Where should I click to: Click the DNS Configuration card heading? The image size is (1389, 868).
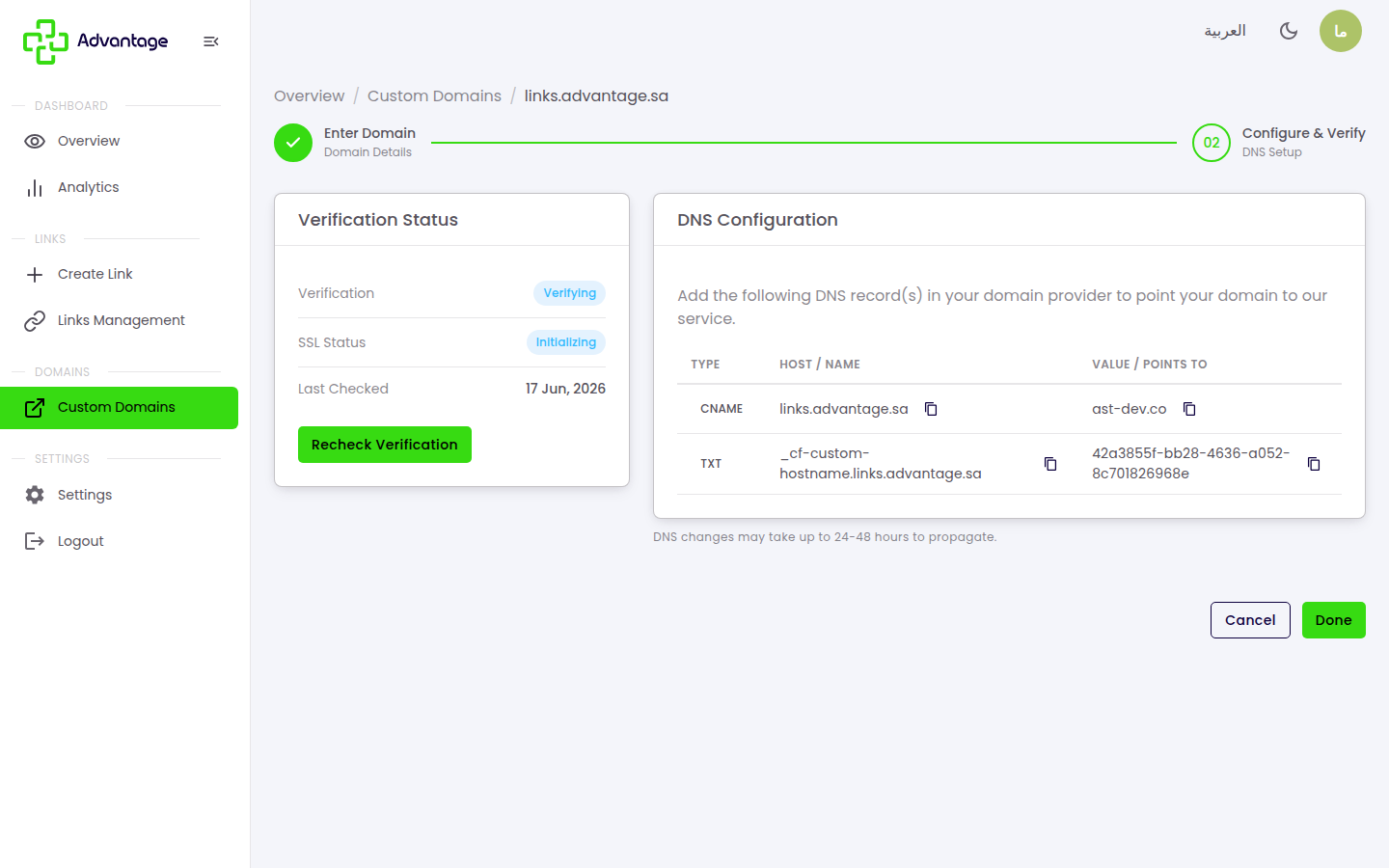(x=757, y=220)
